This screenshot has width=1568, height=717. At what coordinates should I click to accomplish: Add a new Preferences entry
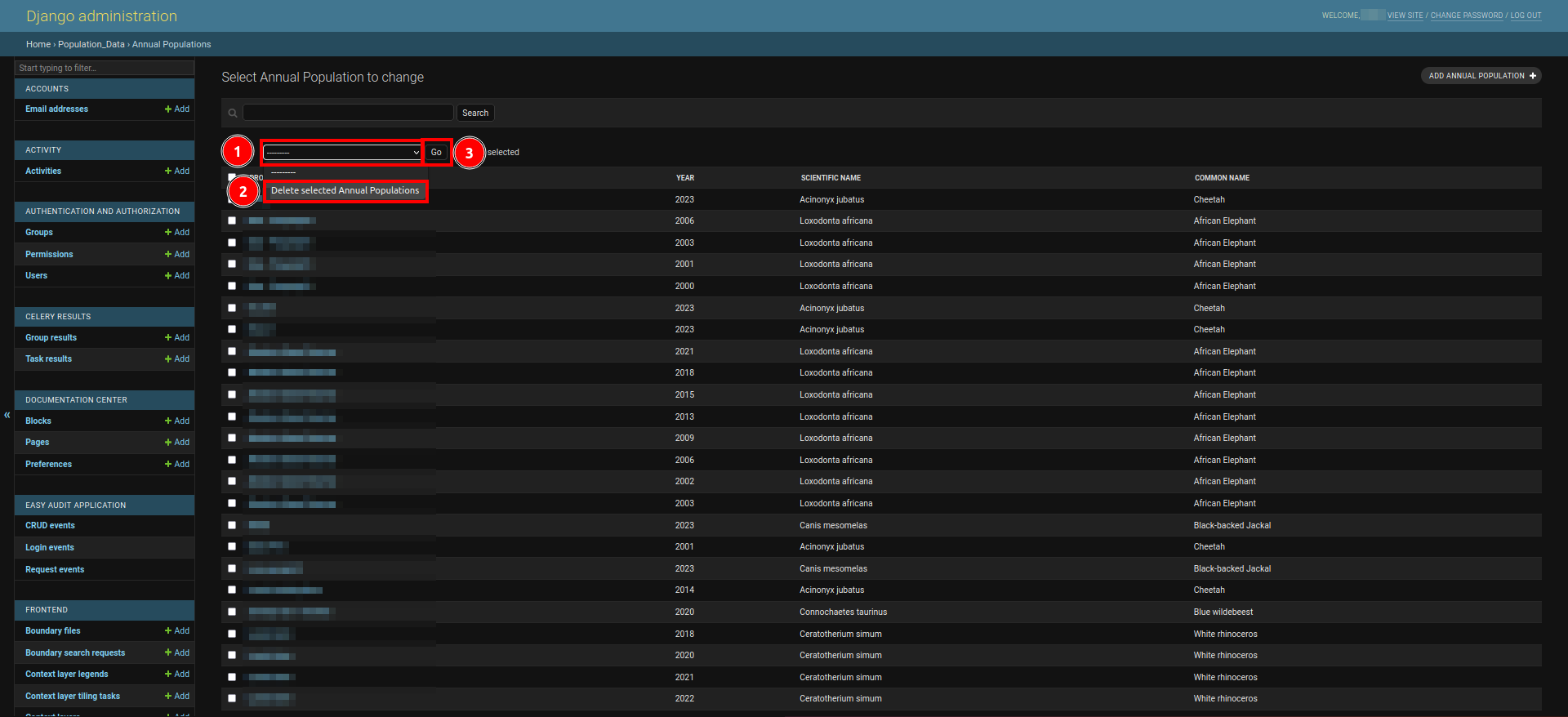(x=177, y=464)
